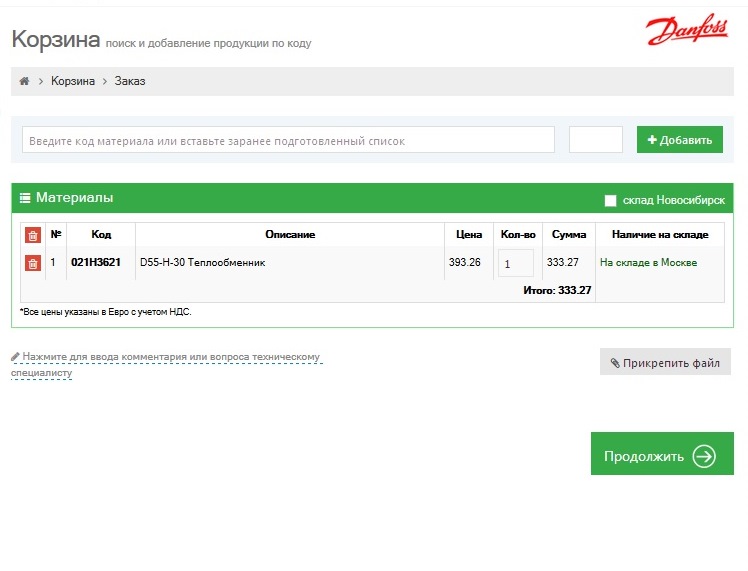This screenshot has width=748, height=571.
Task: Click the home icon in breadcrumb
Action: [24, 81]
